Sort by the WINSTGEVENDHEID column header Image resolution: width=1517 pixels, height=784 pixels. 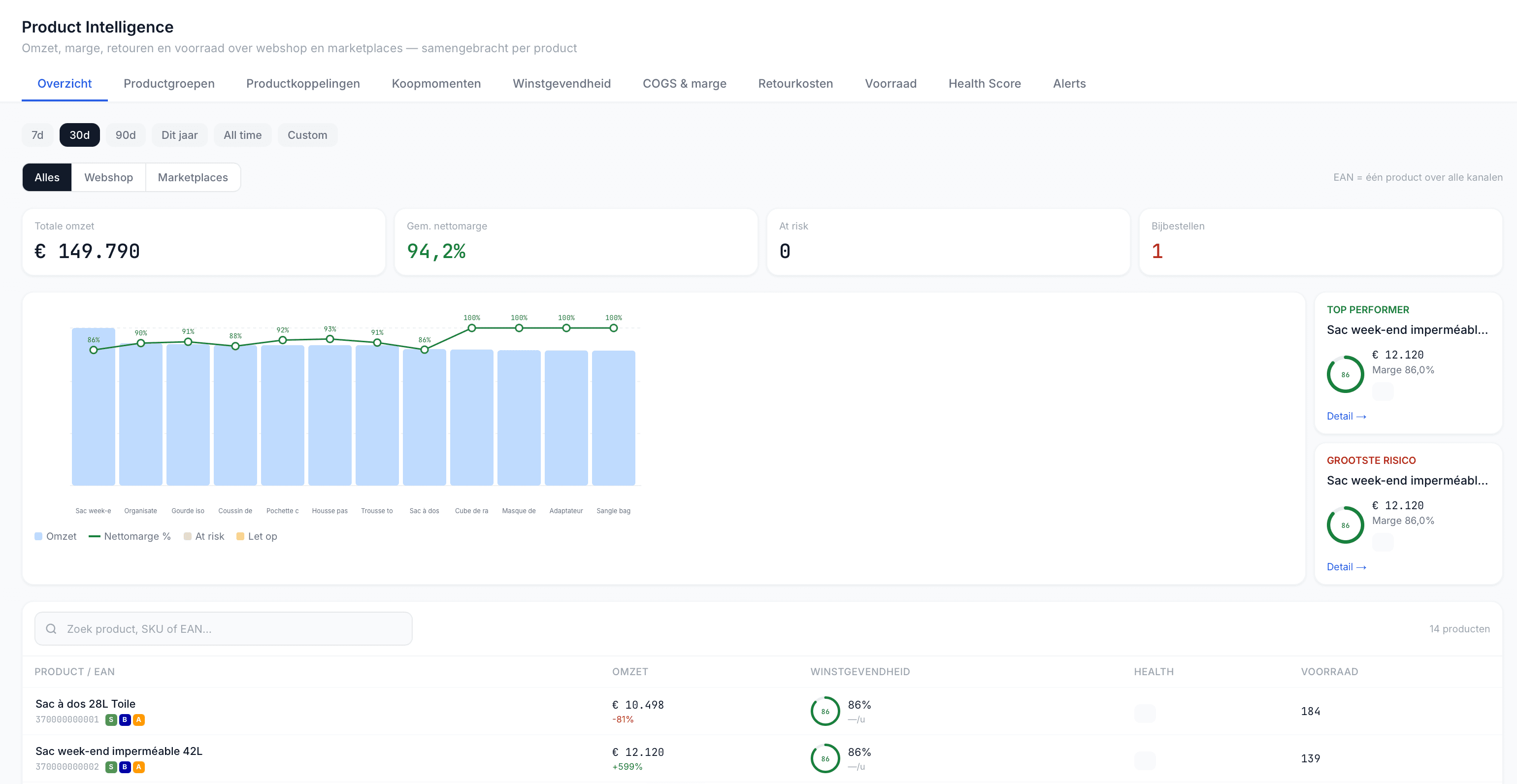click(860, 672)
